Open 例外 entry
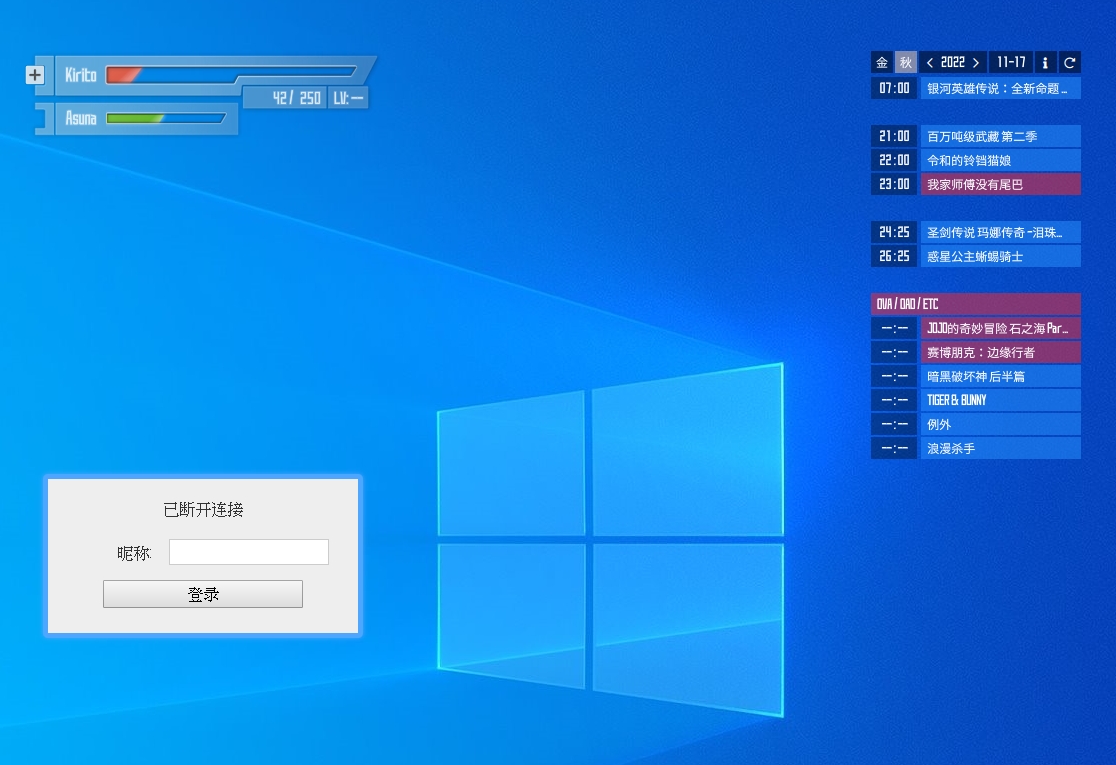This screenshot has width=1116, height=765. [x=1001, y=424]
